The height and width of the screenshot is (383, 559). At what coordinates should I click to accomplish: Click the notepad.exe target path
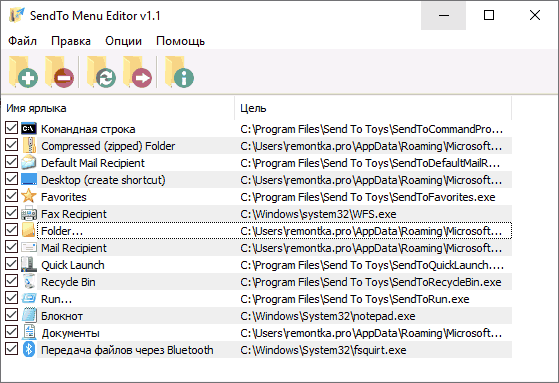[328, 316]
